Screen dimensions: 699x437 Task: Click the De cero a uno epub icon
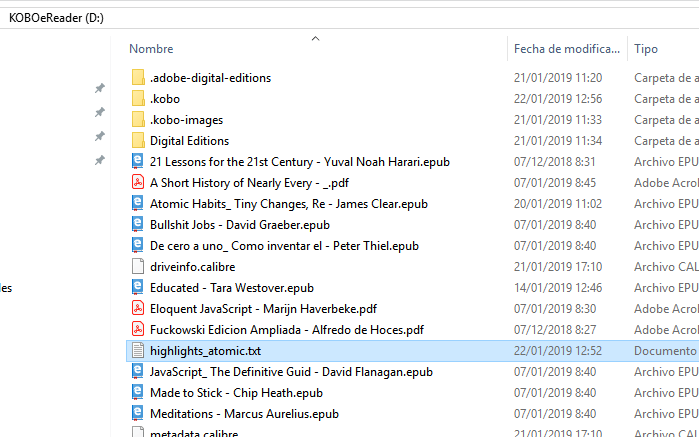click(x=138, y=245)
